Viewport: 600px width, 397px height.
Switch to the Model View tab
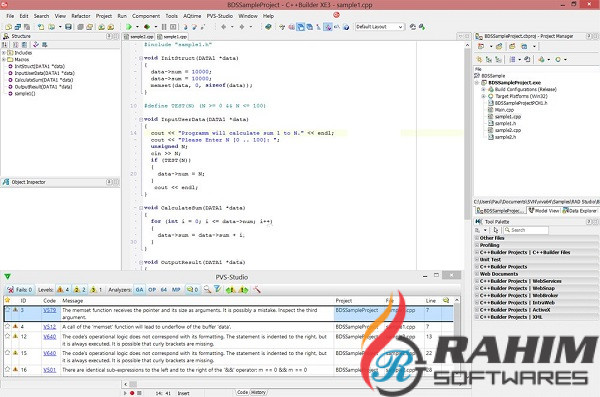[544, 211]
